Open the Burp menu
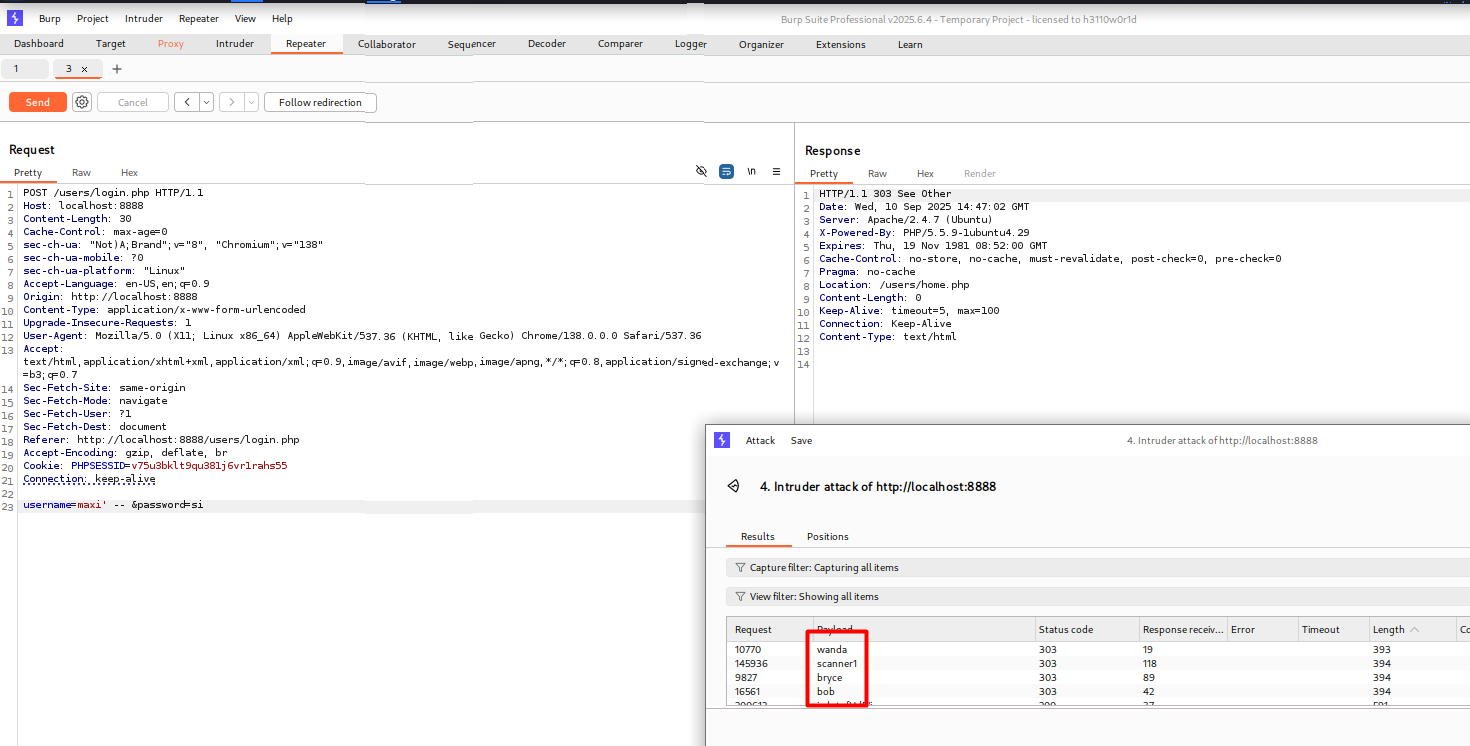Viewport: 1470px width, 746px height. tap(50, 18)
